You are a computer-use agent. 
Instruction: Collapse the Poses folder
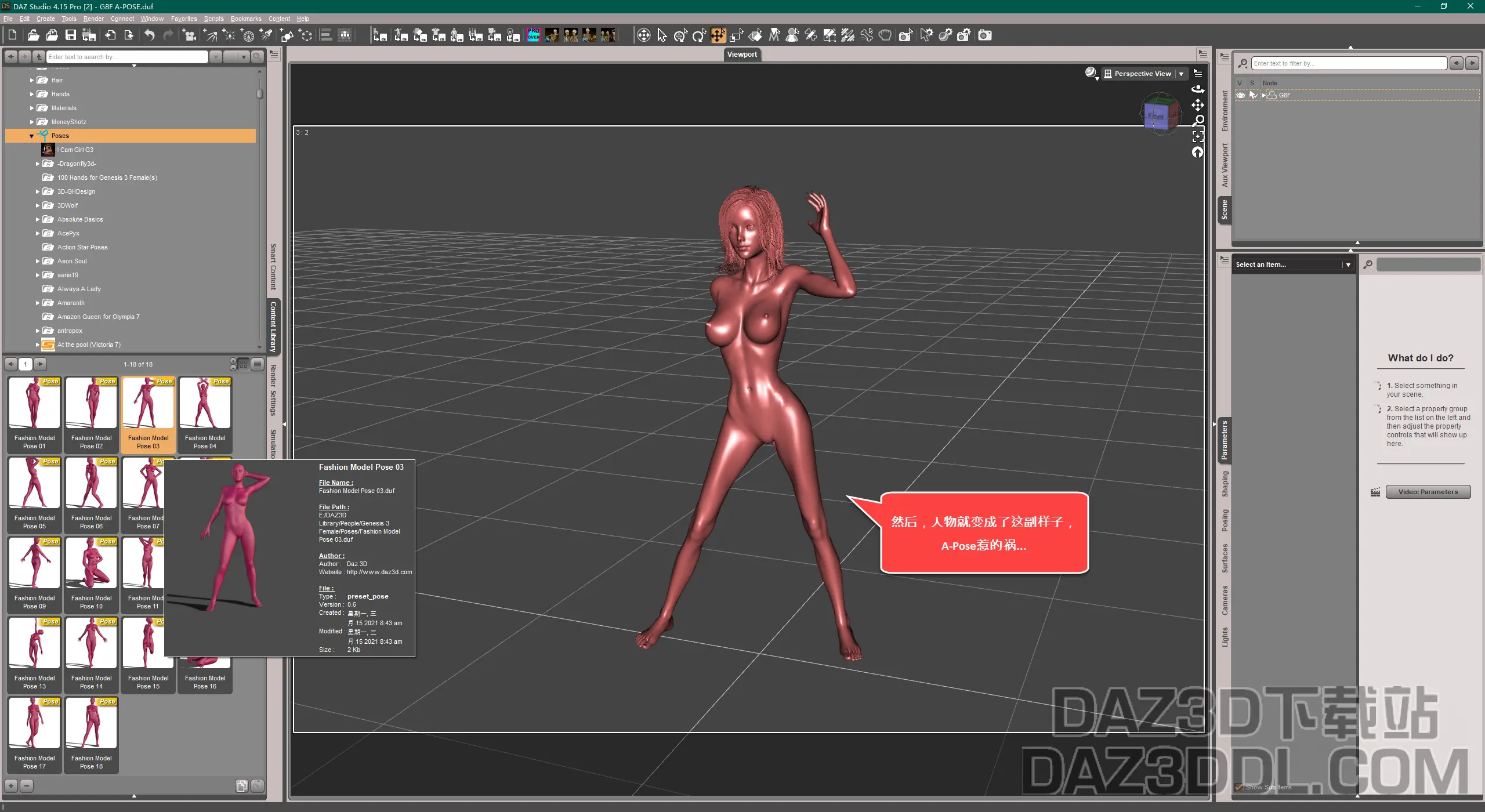click(x=31, y=136)
